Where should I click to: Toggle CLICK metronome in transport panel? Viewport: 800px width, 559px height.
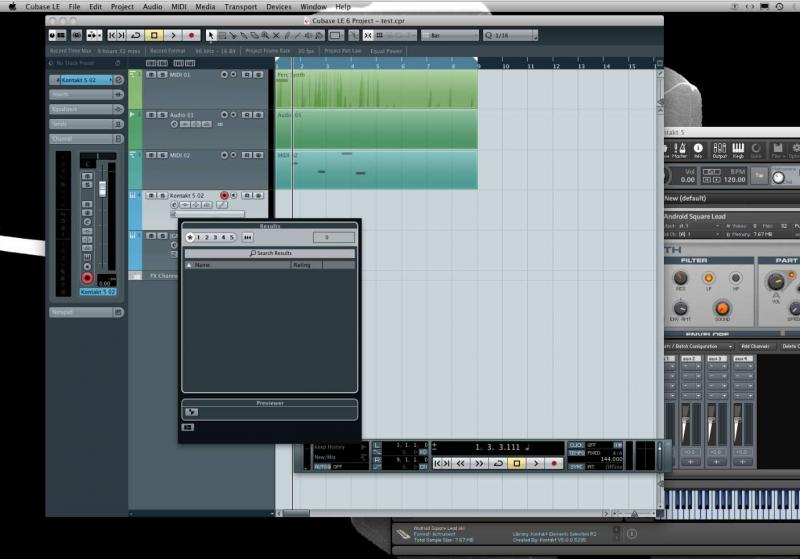[x=576, y=445]
